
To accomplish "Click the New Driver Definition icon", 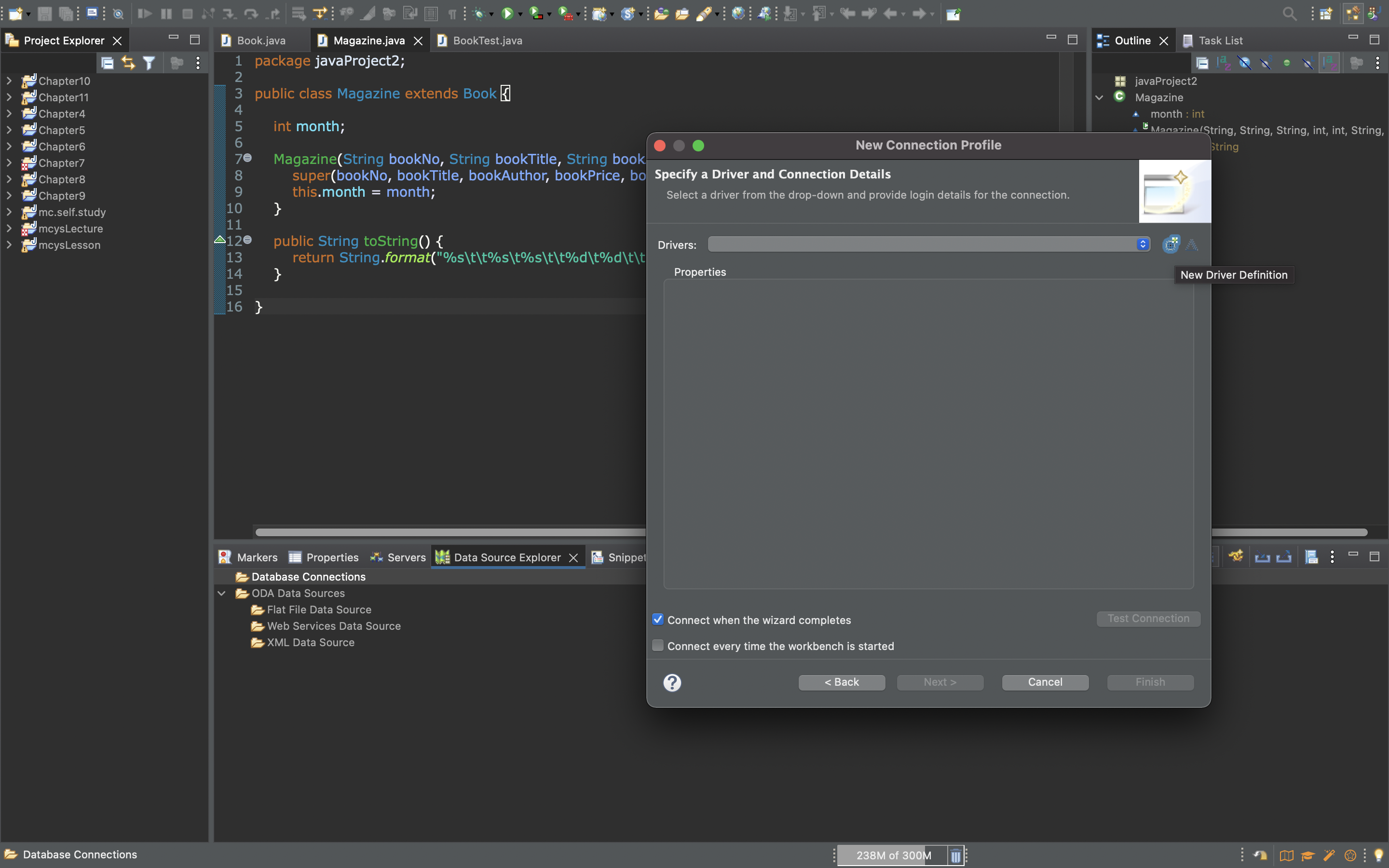I will 1171,244.
